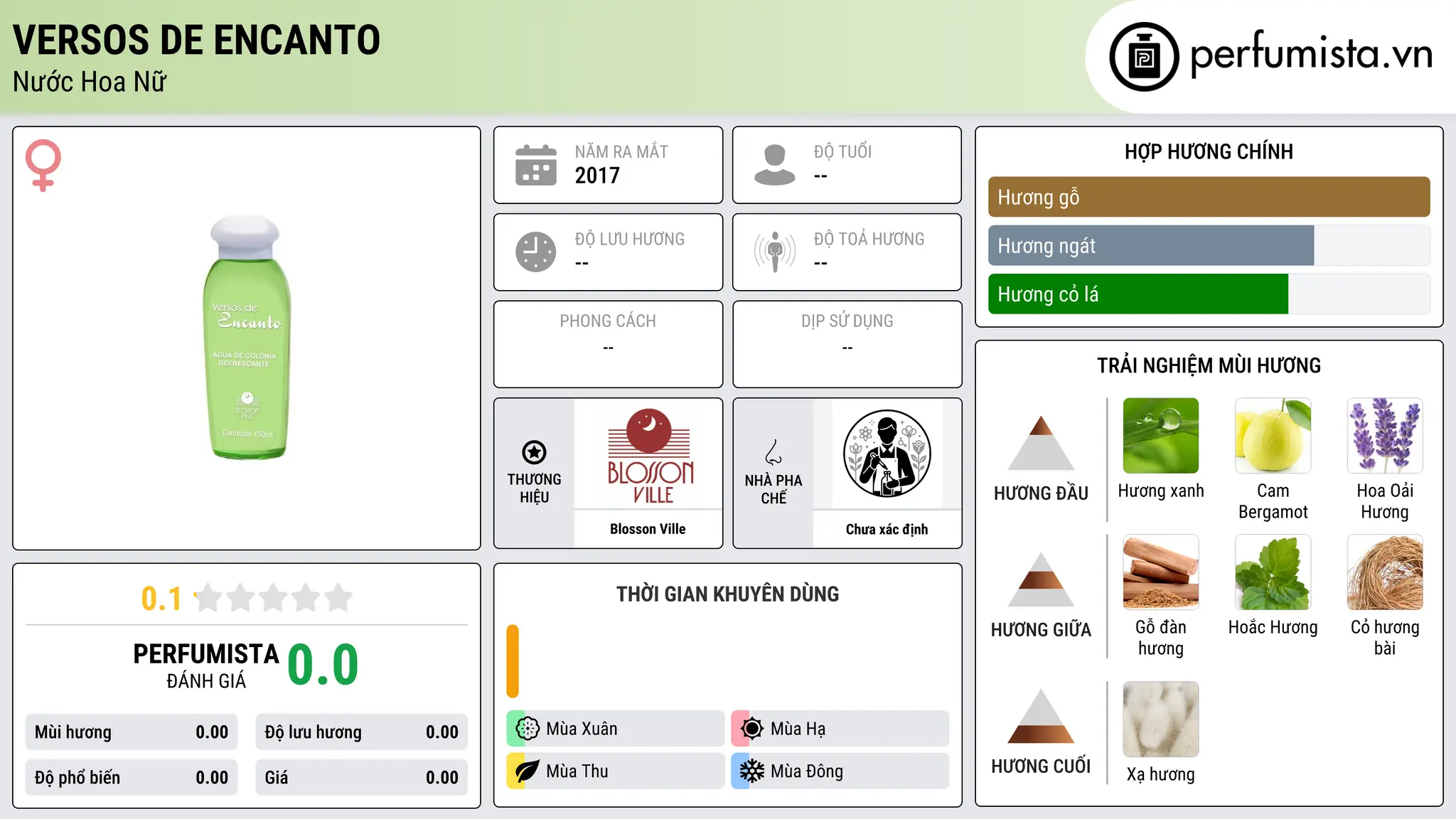Click the person icon beside Độ tuổi
The width and height of the screenshot is (1456, 819).
[775, 165]
